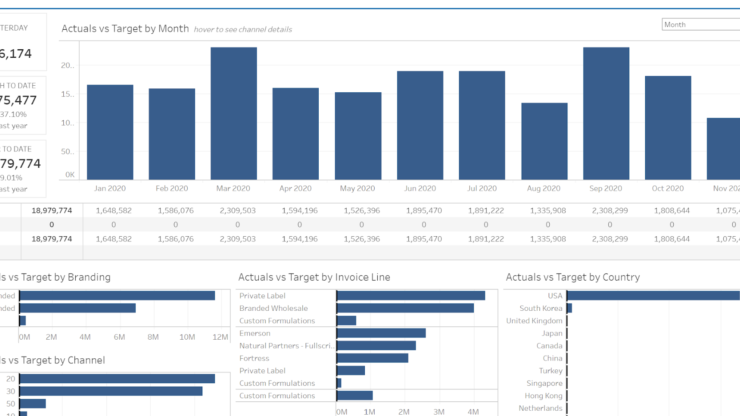Click the channel 30 bar
Screen dimensions: 740x416
point(111,391)
